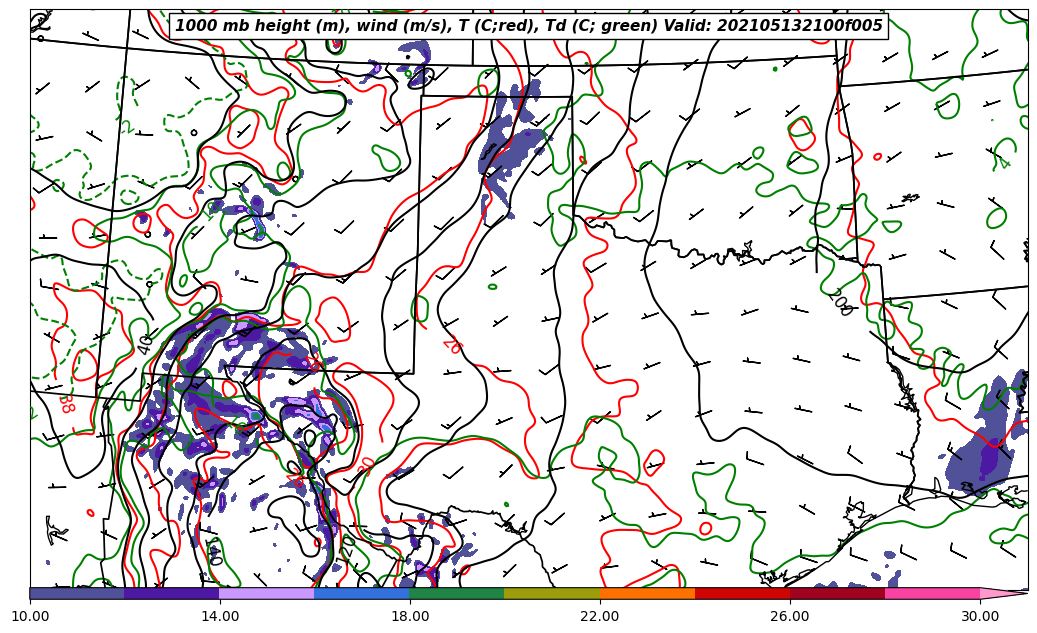Select the slate-blue 10–12 colorbar segment

(77, 593)
